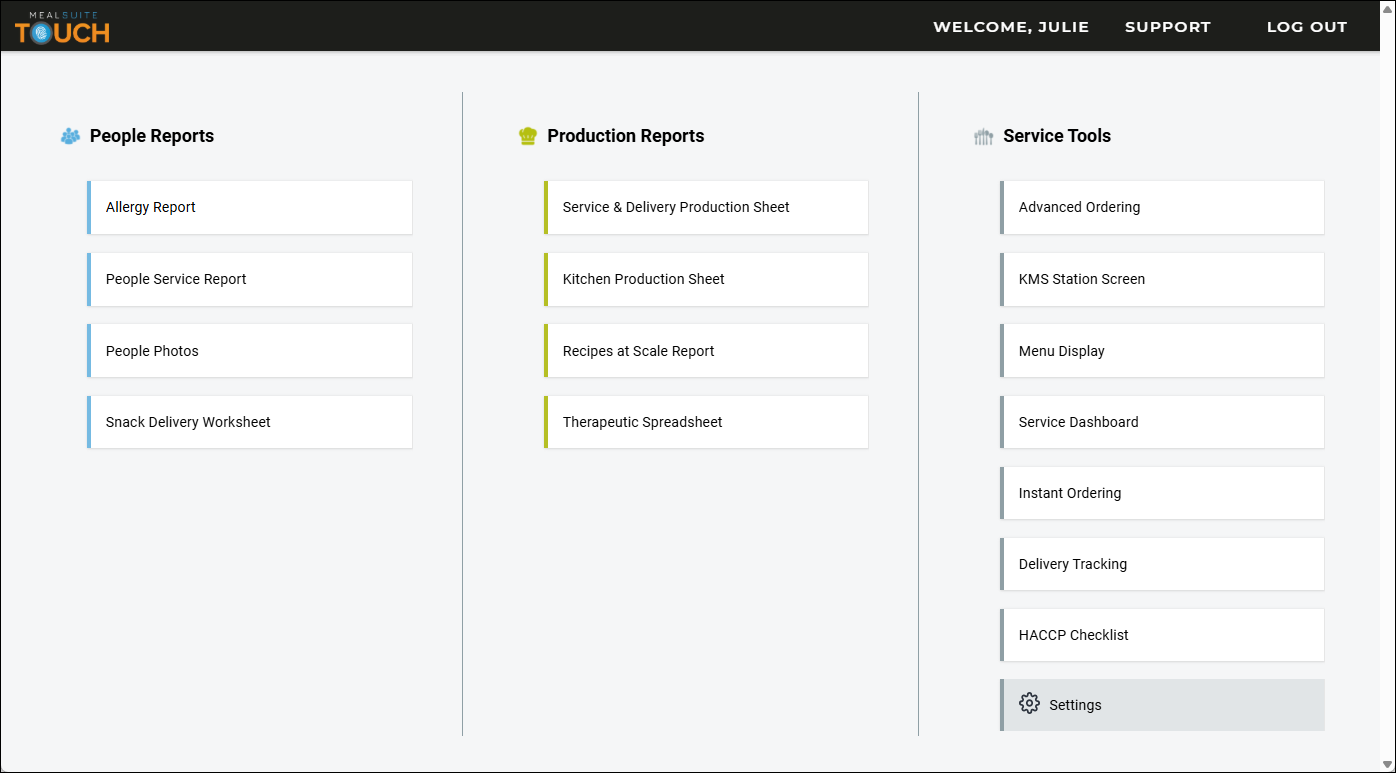Go to Advanced Ordering
Screen dimensions: 1396x773
click(1162, 207)
